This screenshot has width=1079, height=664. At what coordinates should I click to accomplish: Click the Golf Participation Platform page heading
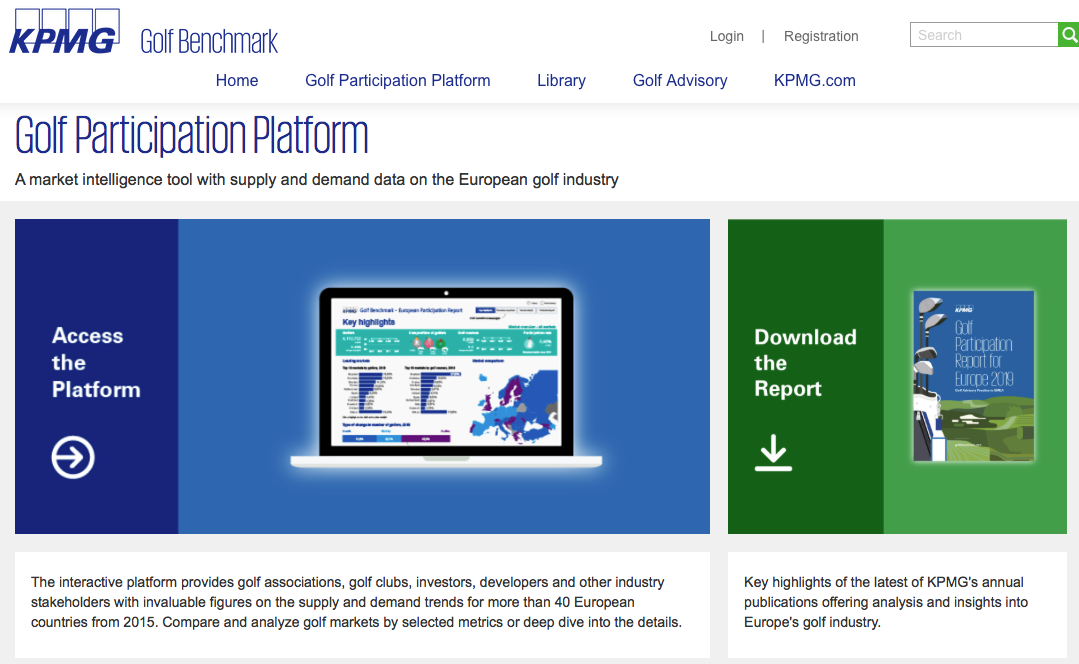(x=192, y=136)
